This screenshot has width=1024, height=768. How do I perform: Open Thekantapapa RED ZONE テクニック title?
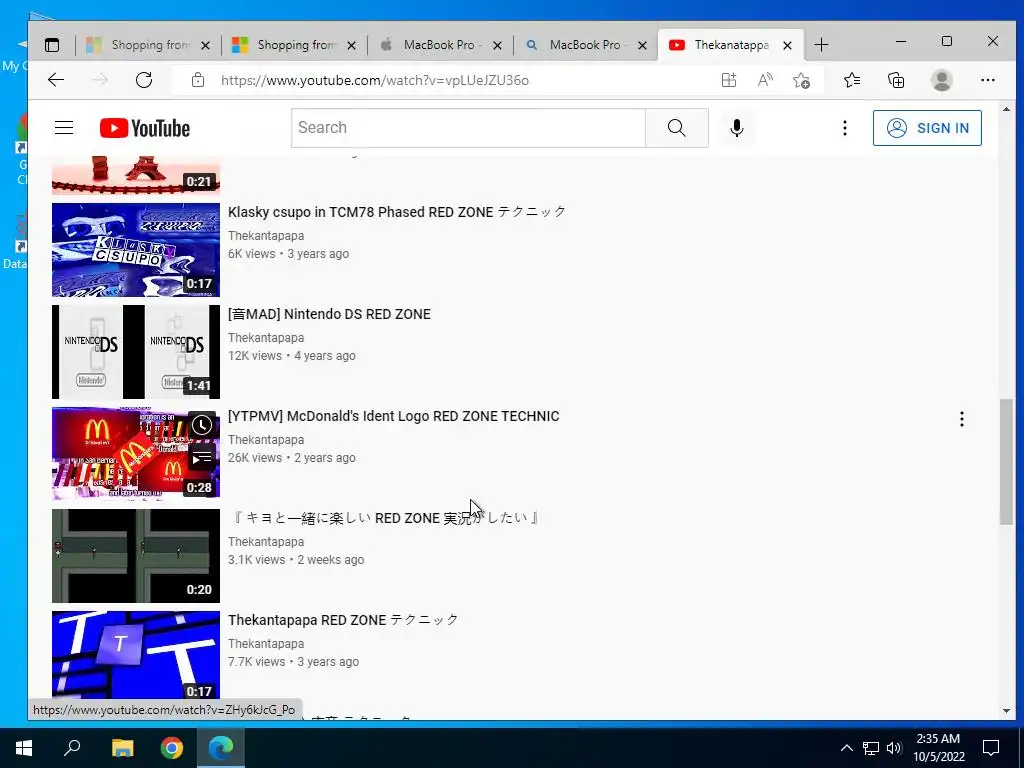point(343,620)
